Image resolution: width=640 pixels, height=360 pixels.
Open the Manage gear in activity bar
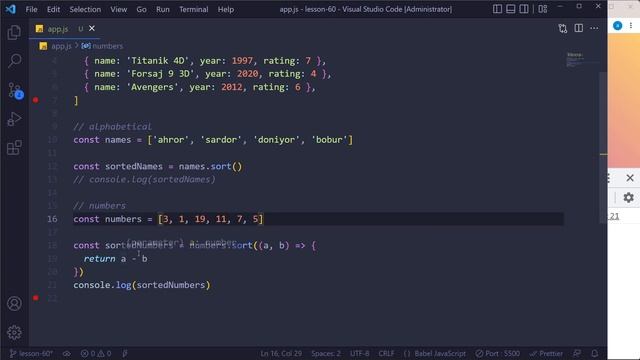click(14, 333)
